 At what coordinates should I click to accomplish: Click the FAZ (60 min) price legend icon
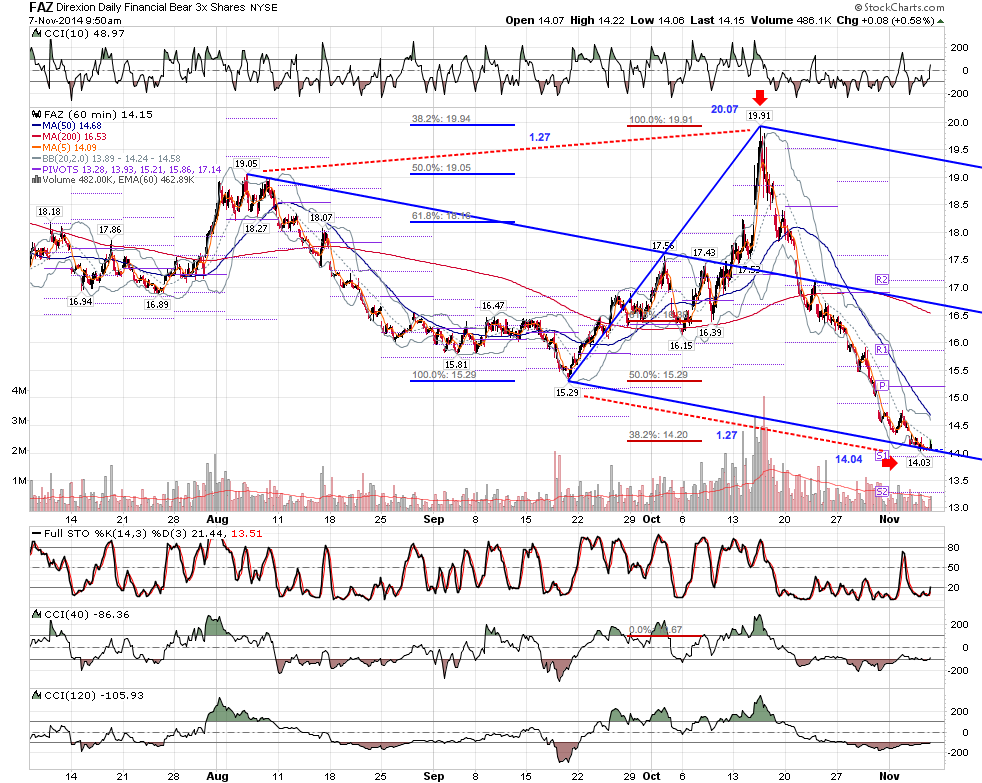37,115
